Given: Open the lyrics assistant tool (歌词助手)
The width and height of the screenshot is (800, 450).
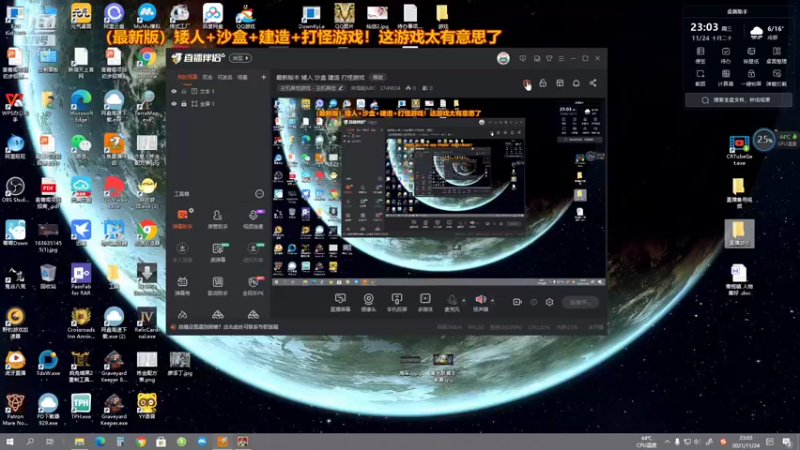Looking at the screenshot, I should pos(218,286).
